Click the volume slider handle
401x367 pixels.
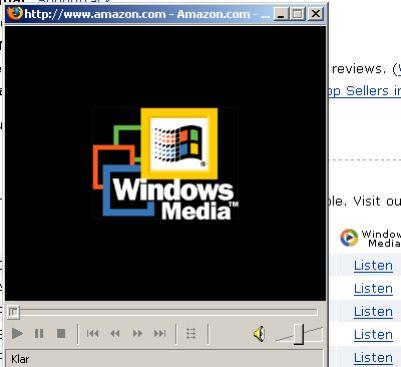(x=299, y=334)
